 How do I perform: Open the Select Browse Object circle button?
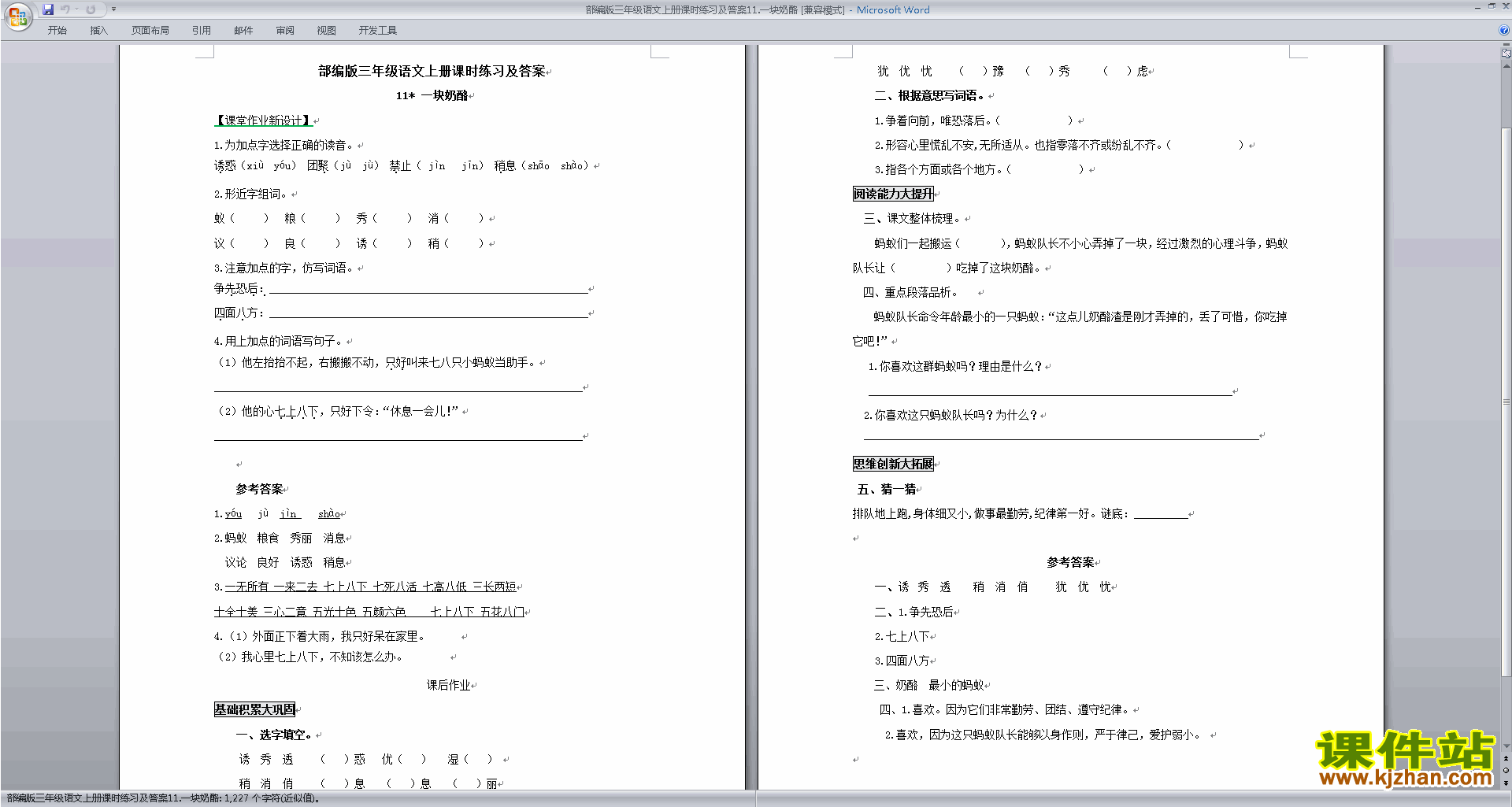tap(1506, 771)
